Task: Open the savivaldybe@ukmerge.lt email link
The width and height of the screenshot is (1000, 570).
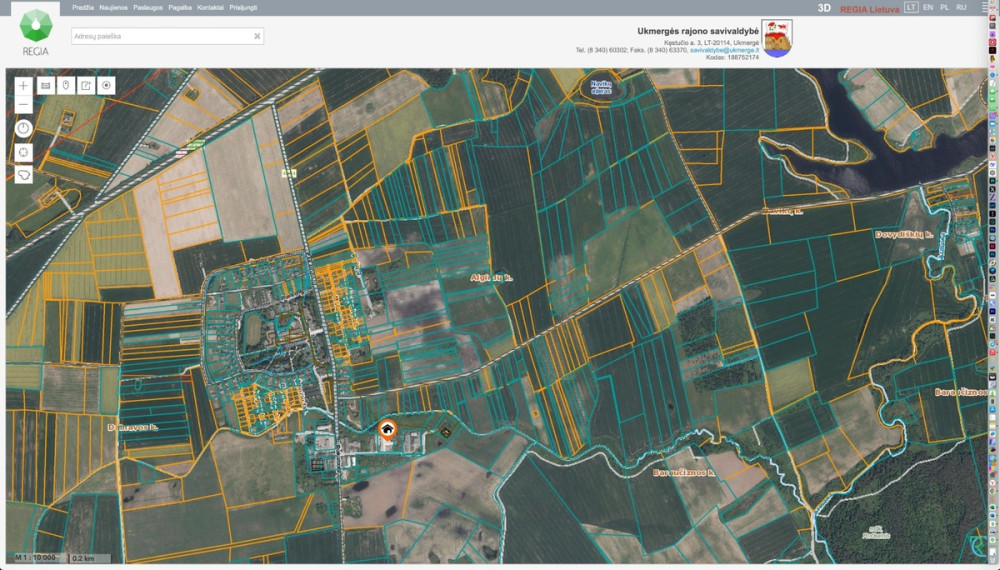Action: pyautogui.click(x=724, y=50)
